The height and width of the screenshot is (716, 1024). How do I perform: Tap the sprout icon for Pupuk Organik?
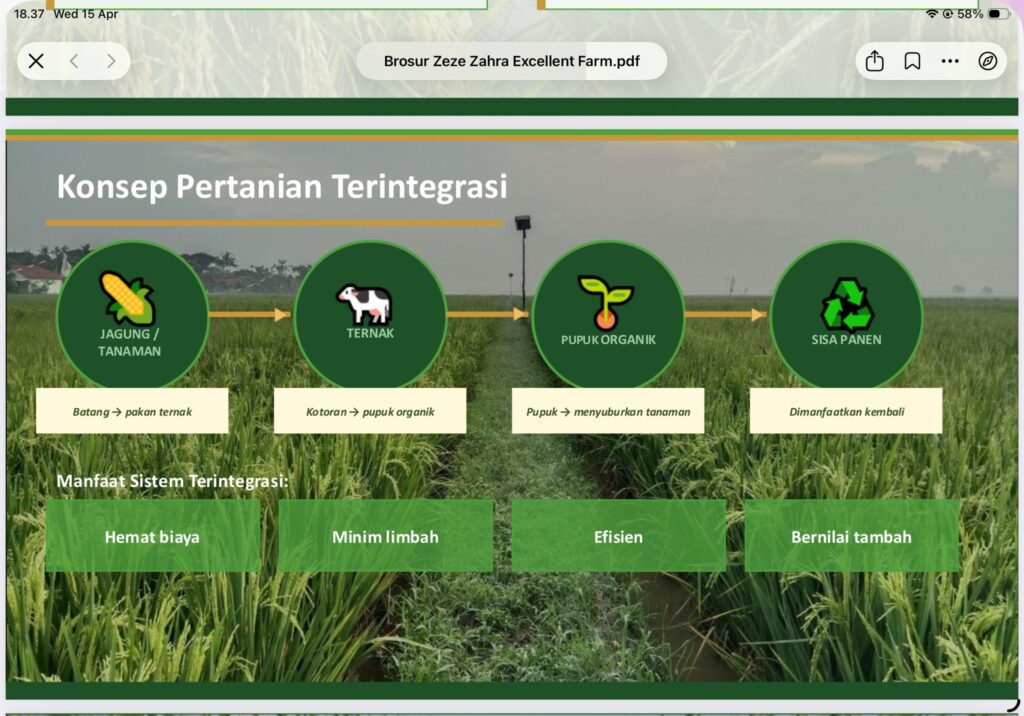[606, 302]
